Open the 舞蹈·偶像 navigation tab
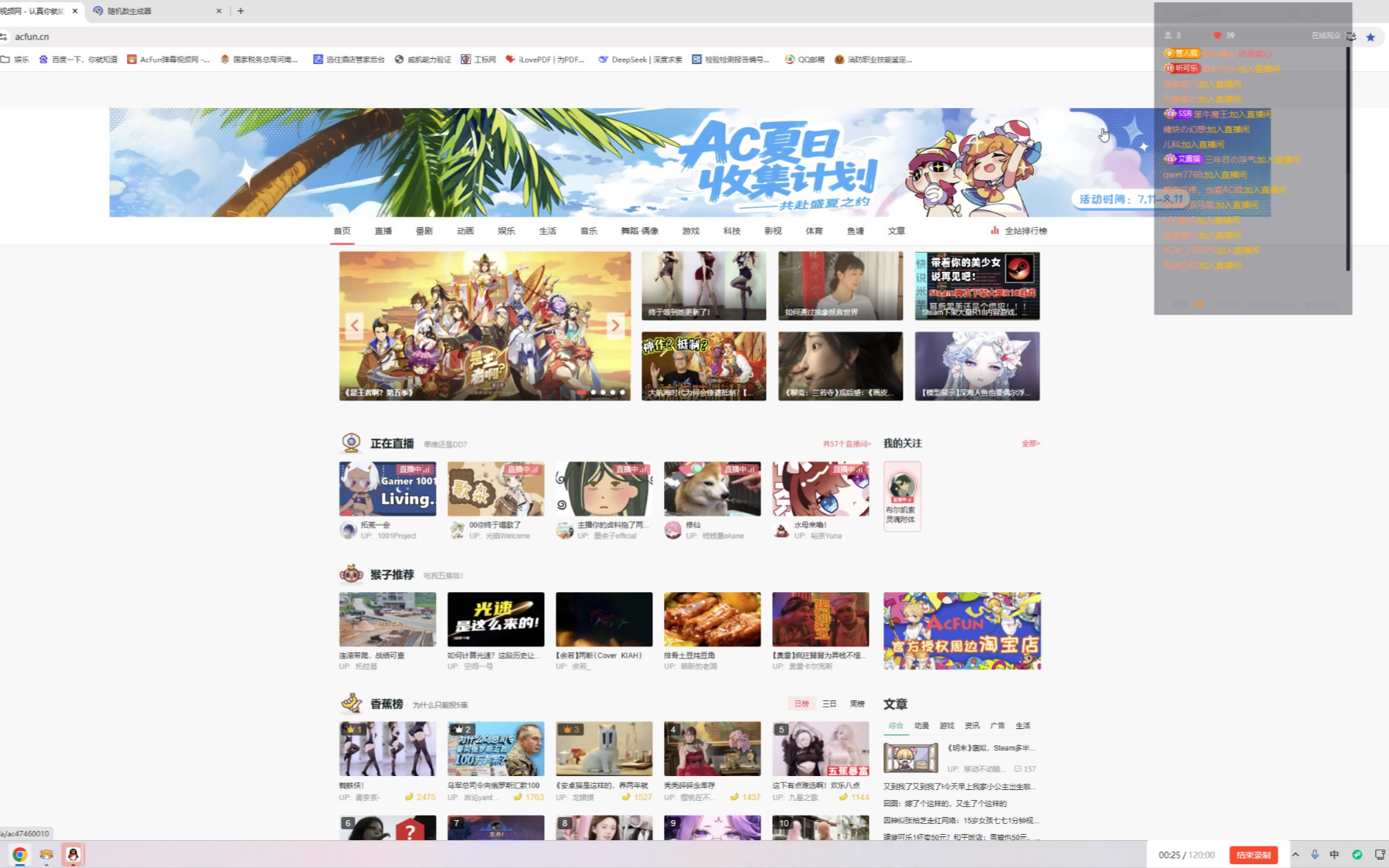 [x=639, y=230]
